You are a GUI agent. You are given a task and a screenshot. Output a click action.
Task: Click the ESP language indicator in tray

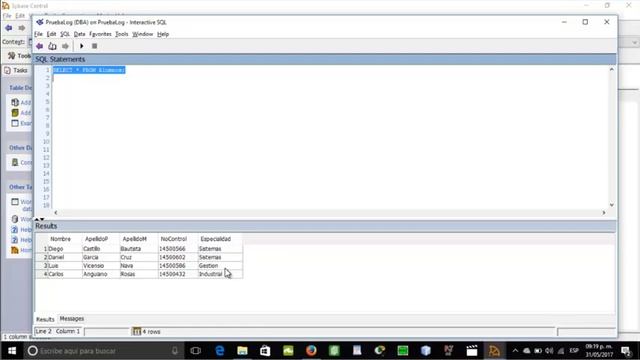tap(574, 351)
